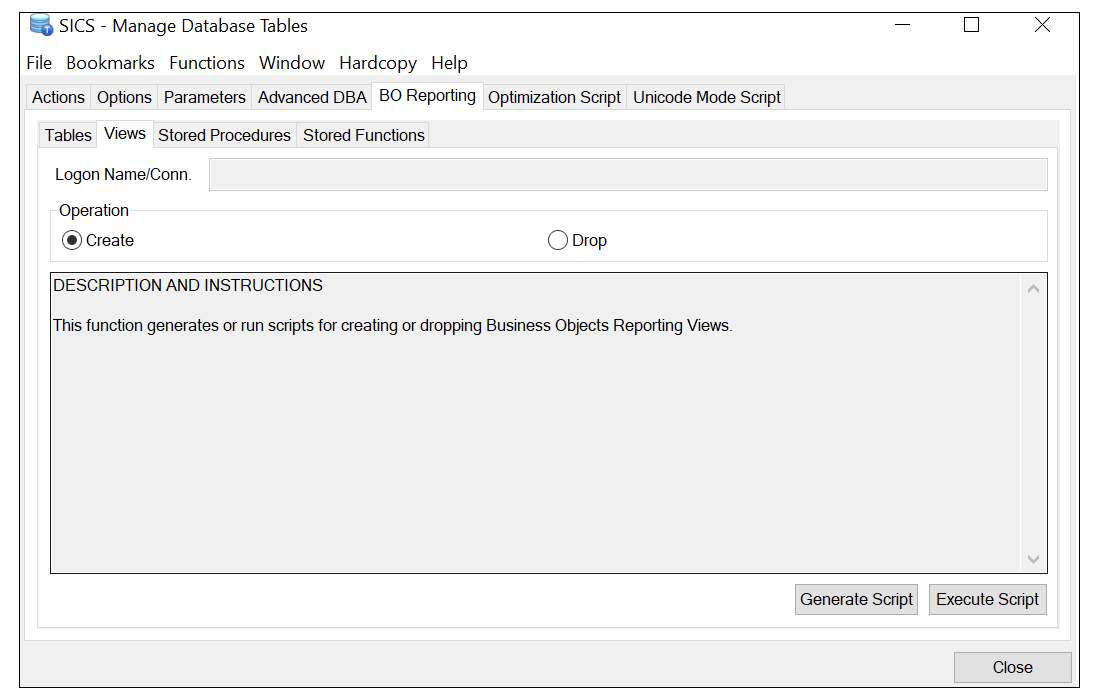Open the Bookmarks menu
The width and height of the screenshot is (1095, 699).
coord(110,63)
